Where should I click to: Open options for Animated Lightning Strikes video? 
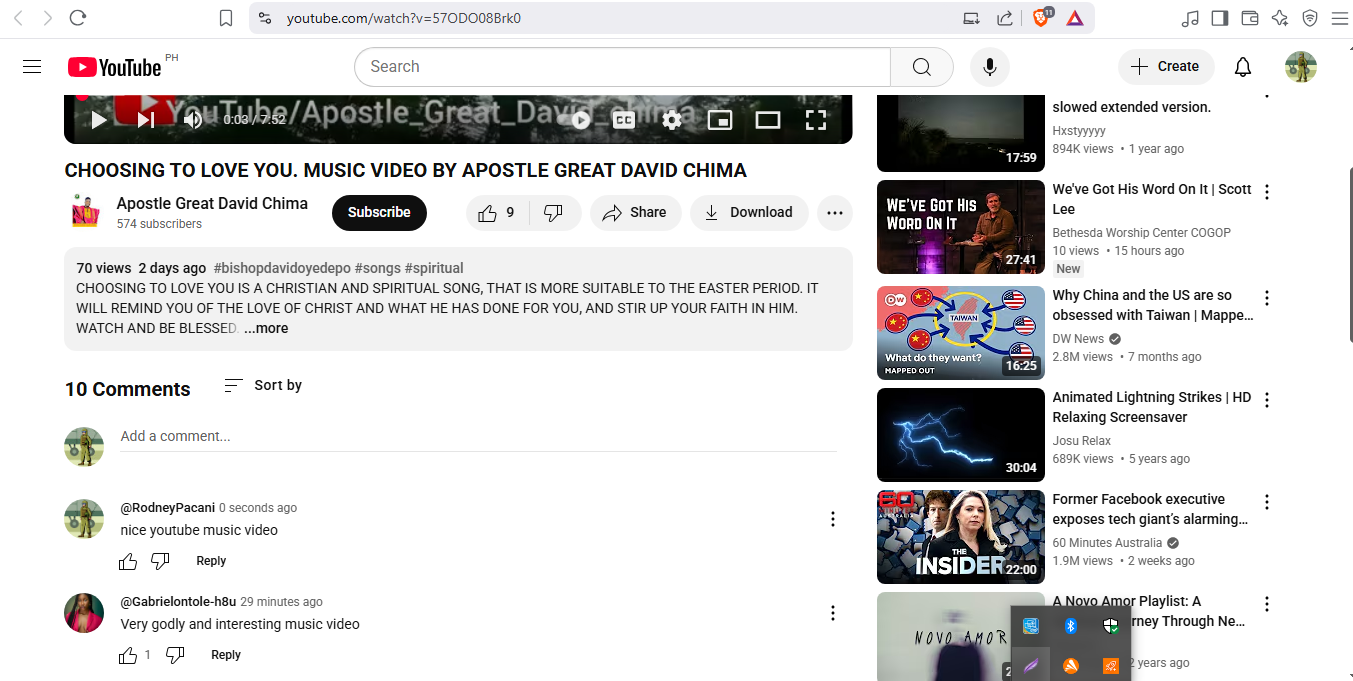(x=1267, y=400)
